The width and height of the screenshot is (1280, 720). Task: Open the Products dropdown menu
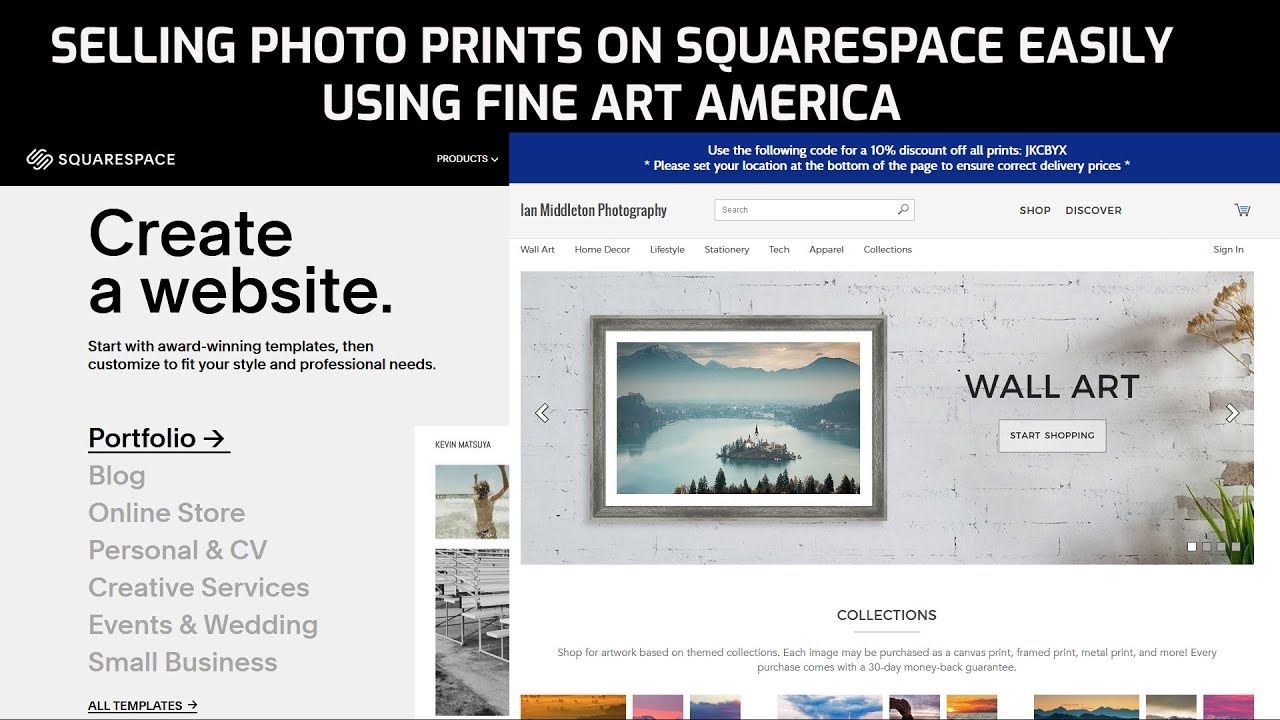pyautogui.click(x=467, y=159)
